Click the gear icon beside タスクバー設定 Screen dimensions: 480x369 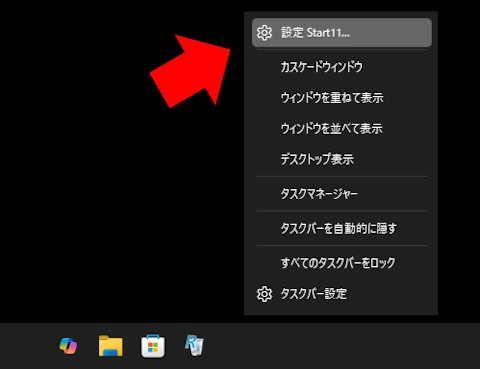[x=264, y=294]
